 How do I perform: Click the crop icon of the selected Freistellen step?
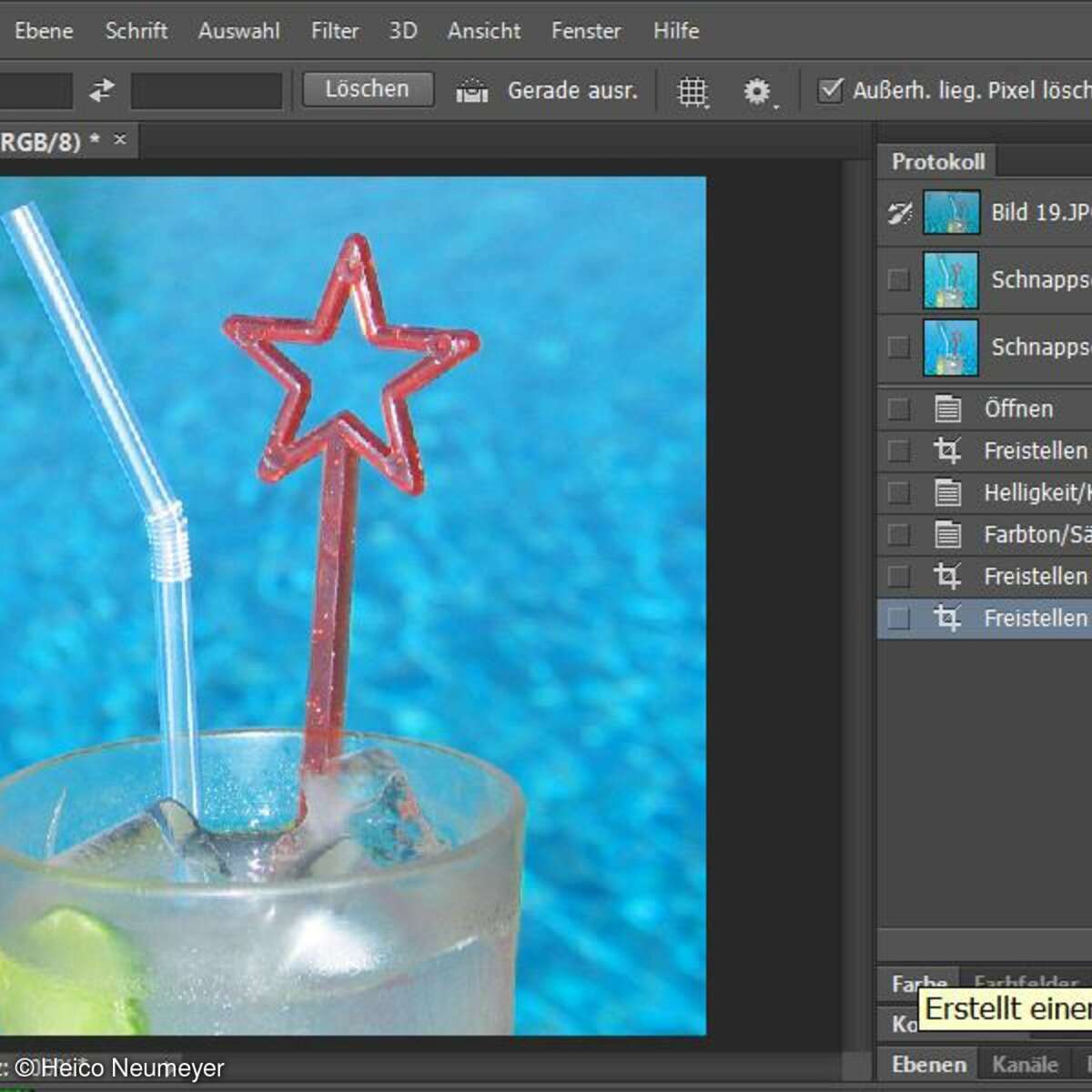coord(947,619)
